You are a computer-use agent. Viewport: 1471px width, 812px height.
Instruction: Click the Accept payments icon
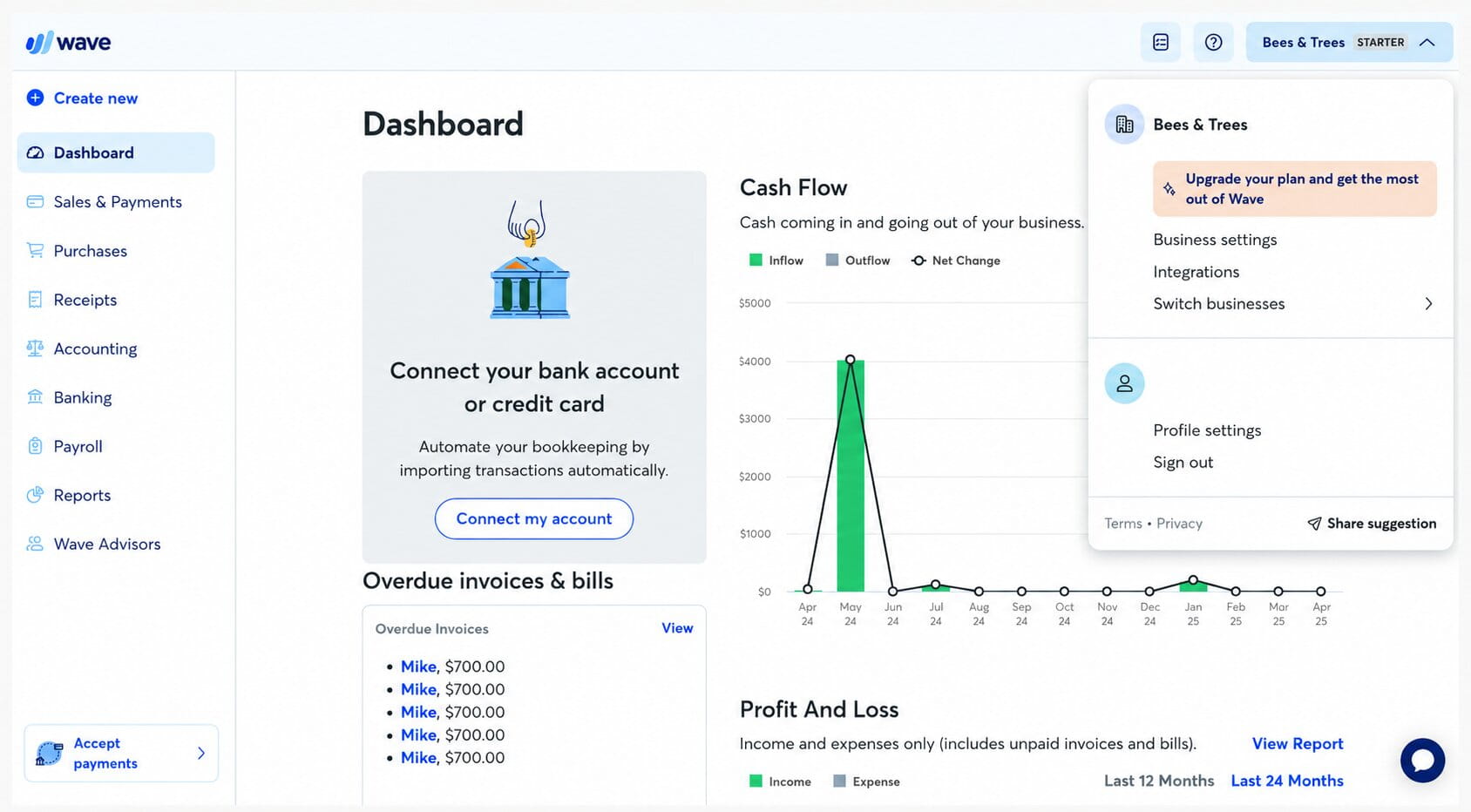[49, 754]
